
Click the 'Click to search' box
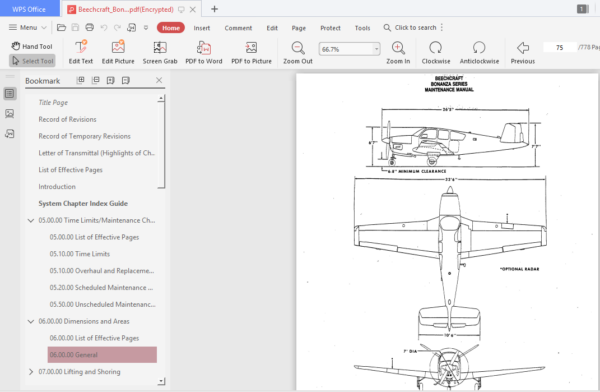pos(410,28)
